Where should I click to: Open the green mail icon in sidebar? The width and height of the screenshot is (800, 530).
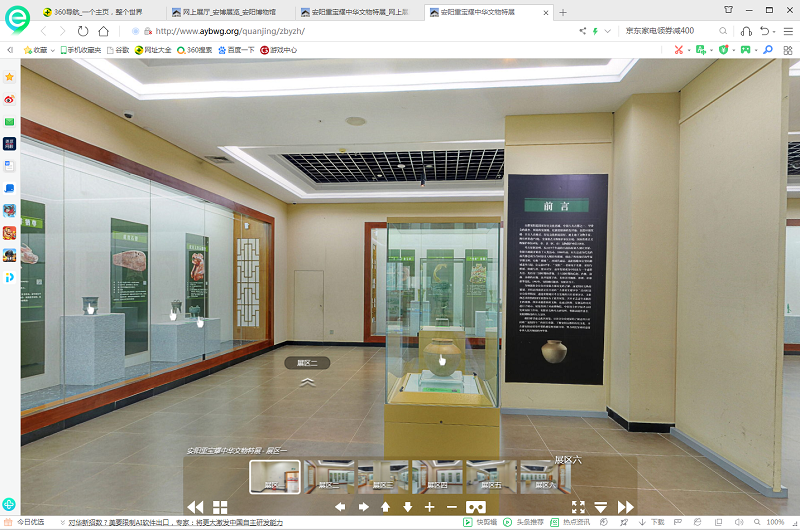coord(9,121)
